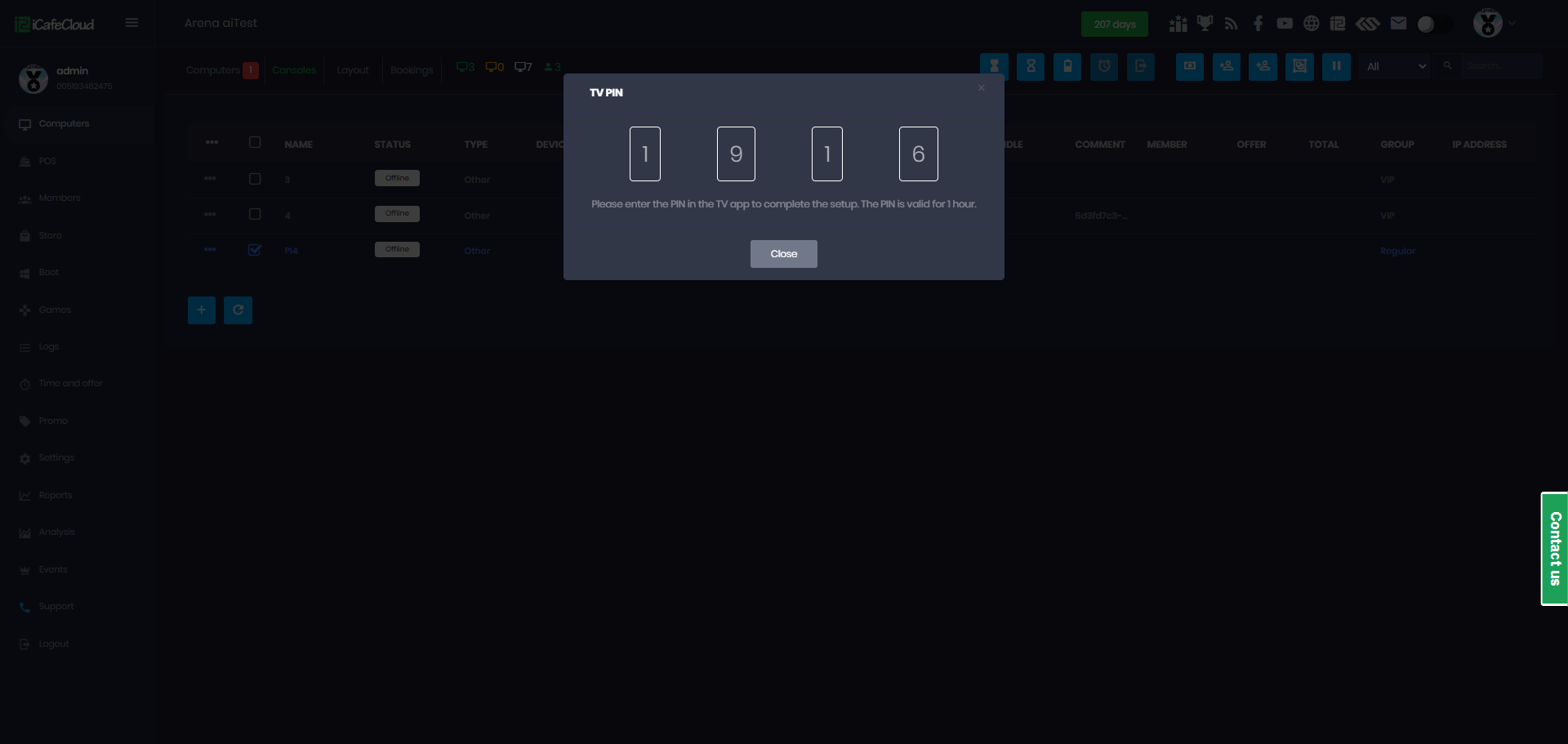Click the cash payment toolbar button
This screenshot has height=744, width=1568.
coord(1190,66)
